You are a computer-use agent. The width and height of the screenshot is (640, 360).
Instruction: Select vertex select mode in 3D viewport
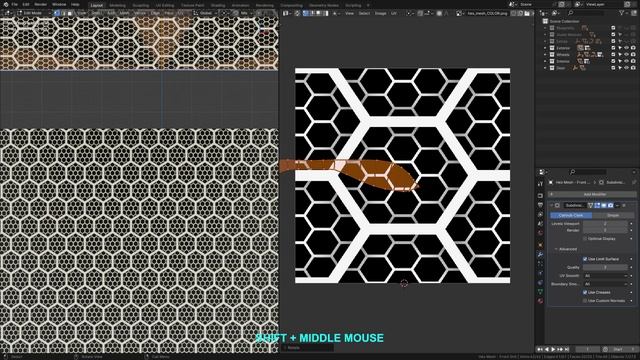pos(56,13)
